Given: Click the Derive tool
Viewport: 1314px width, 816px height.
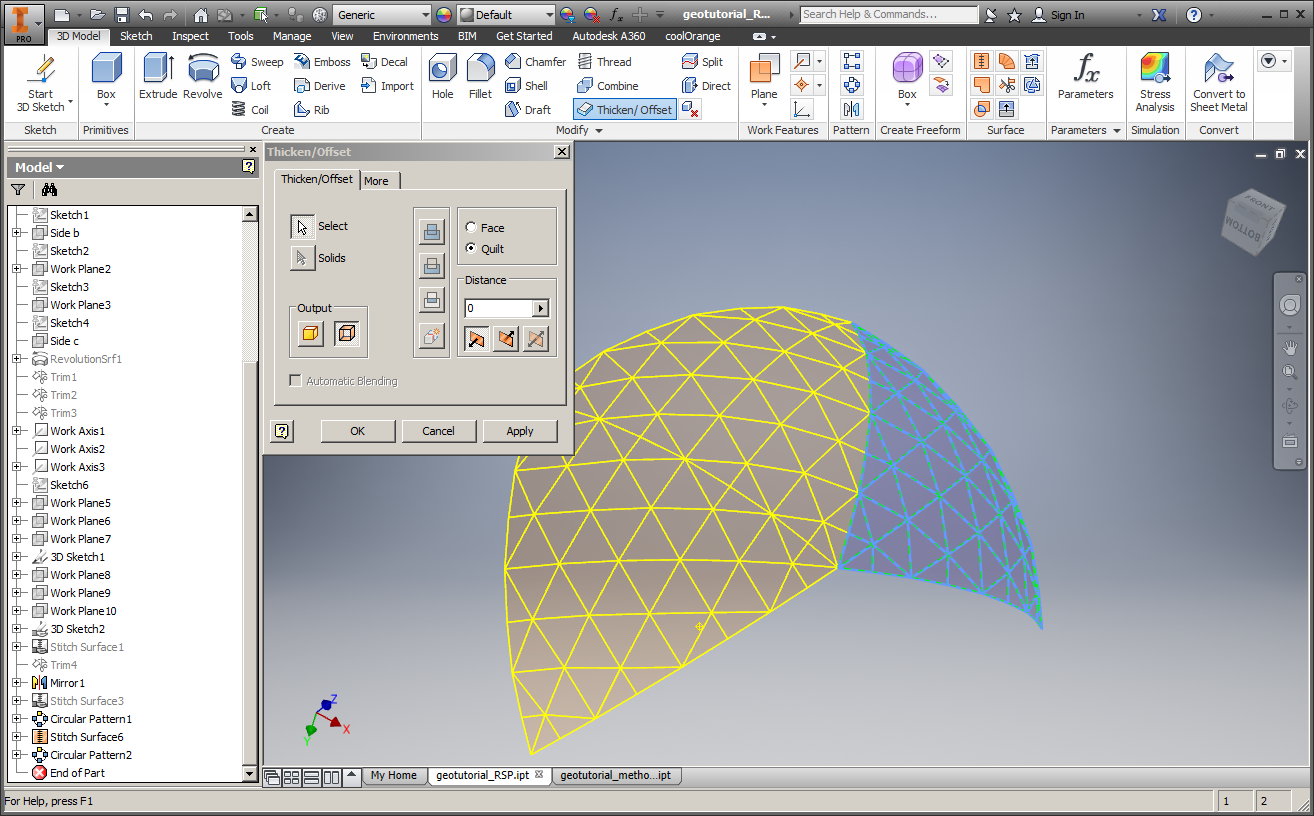Looking at the screenshot, I should [319, 86].
